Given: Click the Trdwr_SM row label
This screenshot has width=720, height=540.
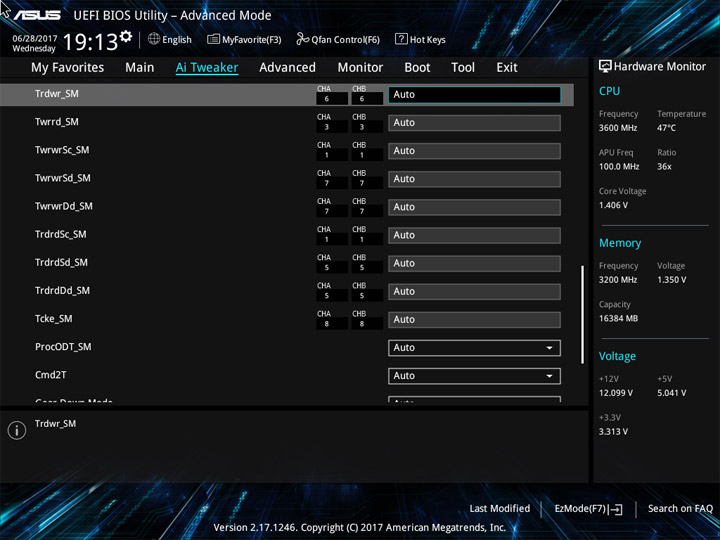Looking at the screenshot, I should click(56, 94).
